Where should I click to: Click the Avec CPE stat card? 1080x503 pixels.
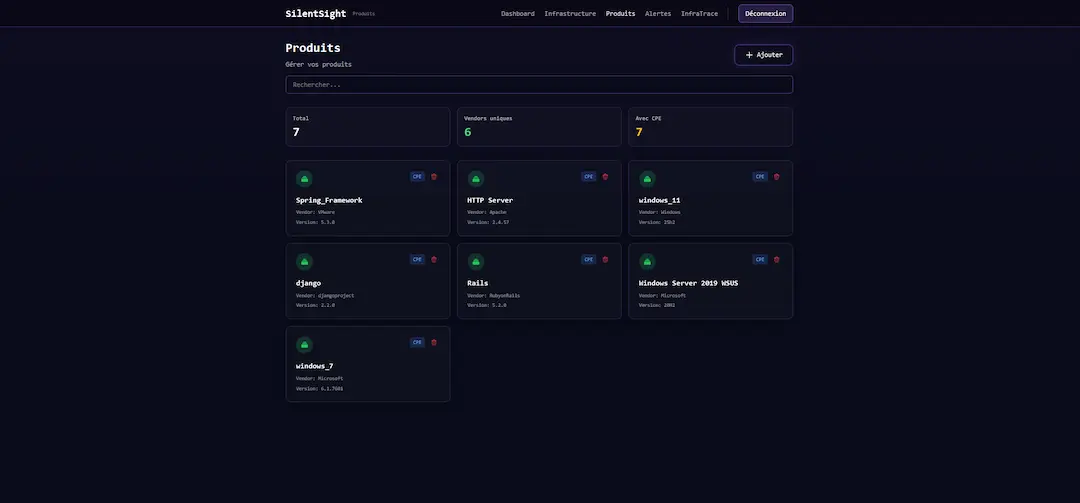[710, 127]
